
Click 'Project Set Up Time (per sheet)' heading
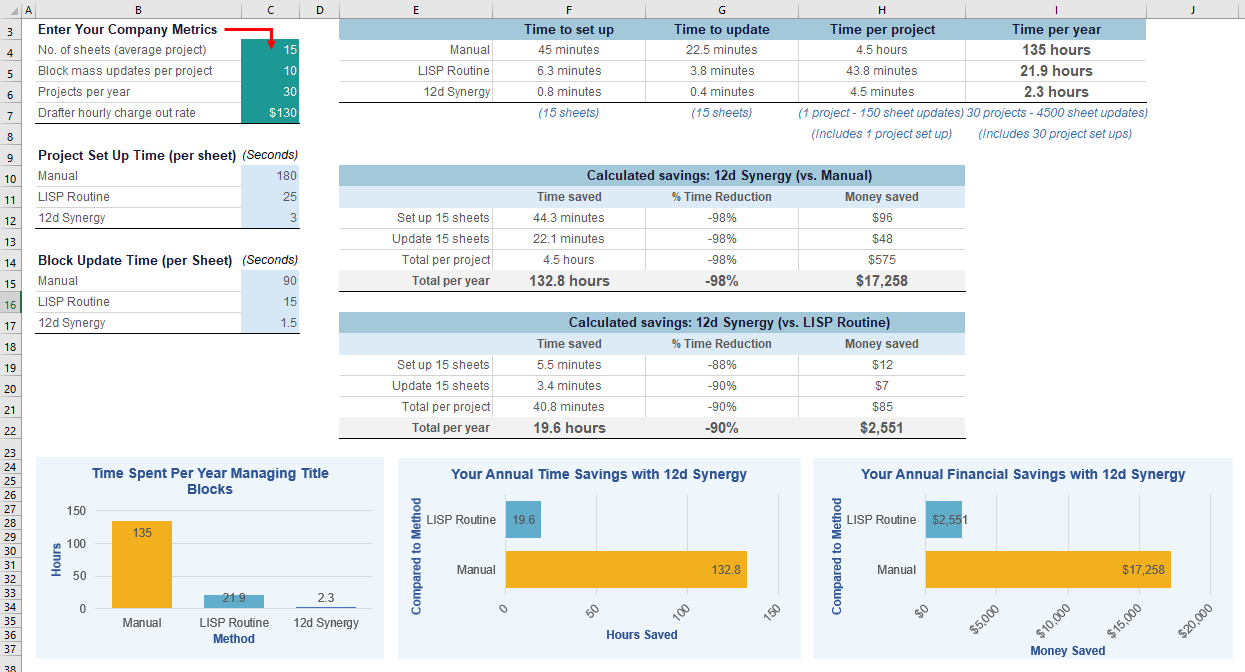pos(137,155)
